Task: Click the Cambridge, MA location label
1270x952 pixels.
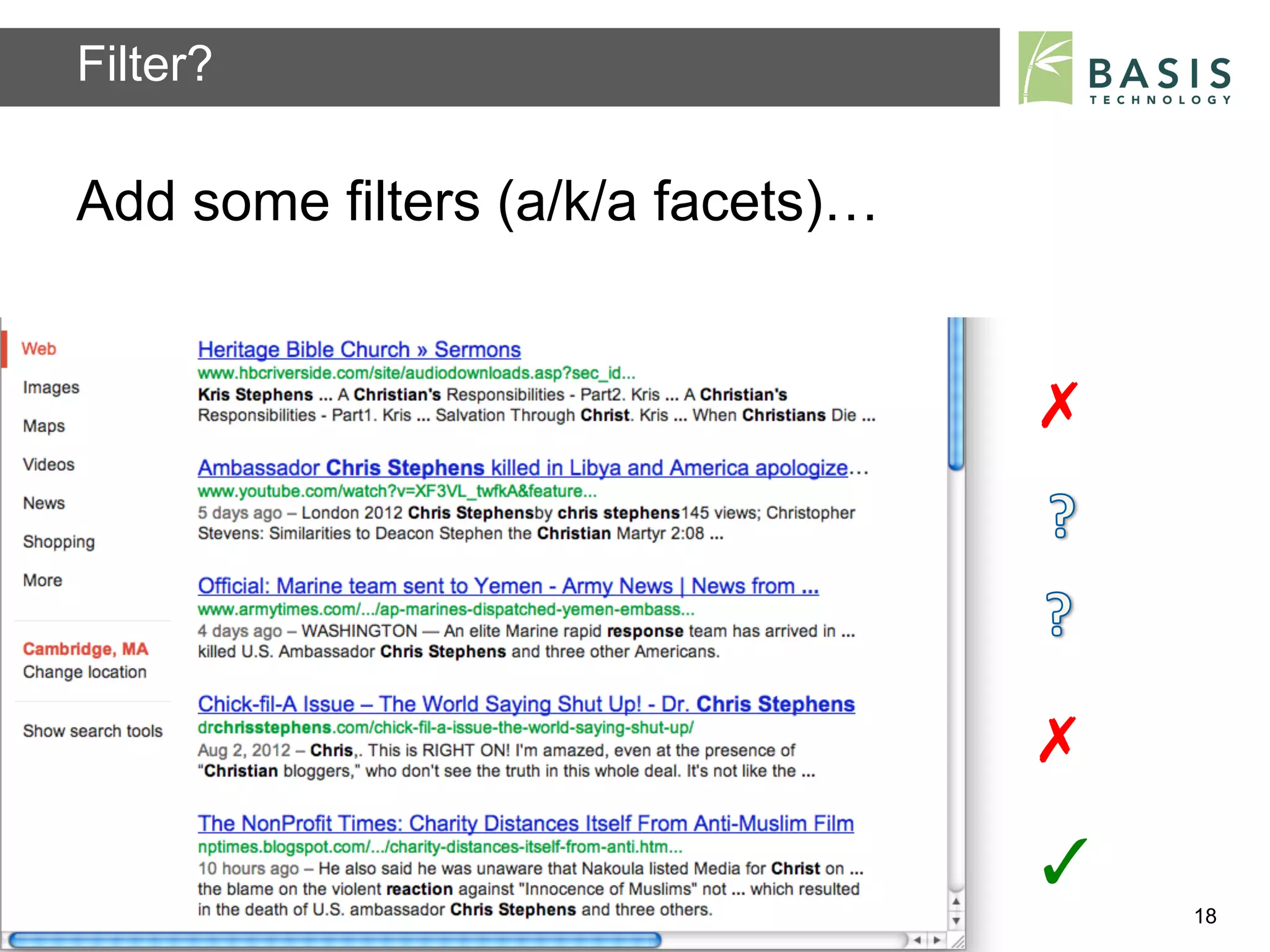Action: 86,649
